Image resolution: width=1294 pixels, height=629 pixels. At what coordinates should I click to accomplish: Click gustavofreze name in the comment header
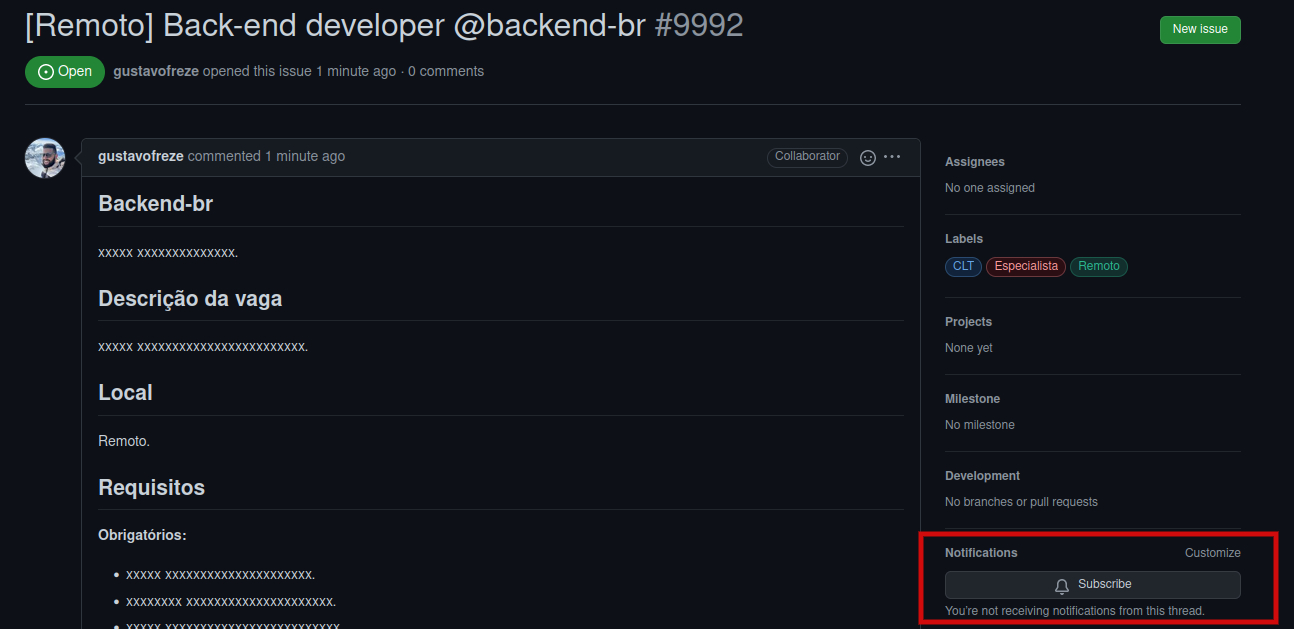pos(141,157)
